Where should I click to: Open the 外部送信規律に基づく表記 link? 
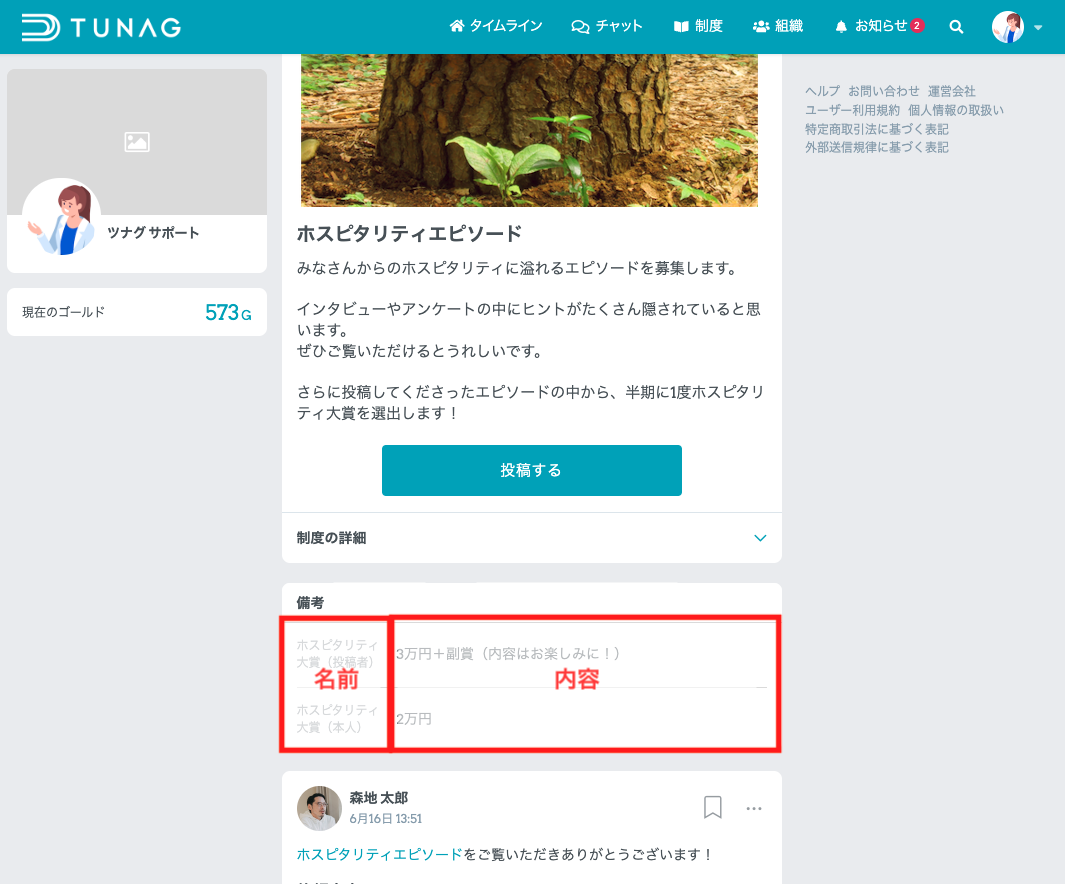point(877,147)
